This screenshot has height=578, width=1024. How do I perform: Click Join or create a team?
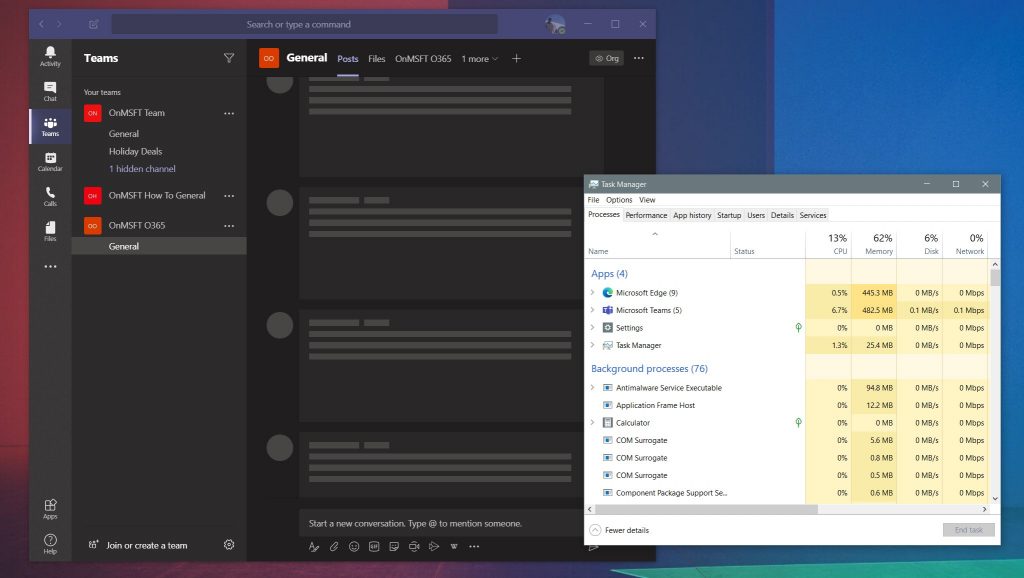[146, 545]
